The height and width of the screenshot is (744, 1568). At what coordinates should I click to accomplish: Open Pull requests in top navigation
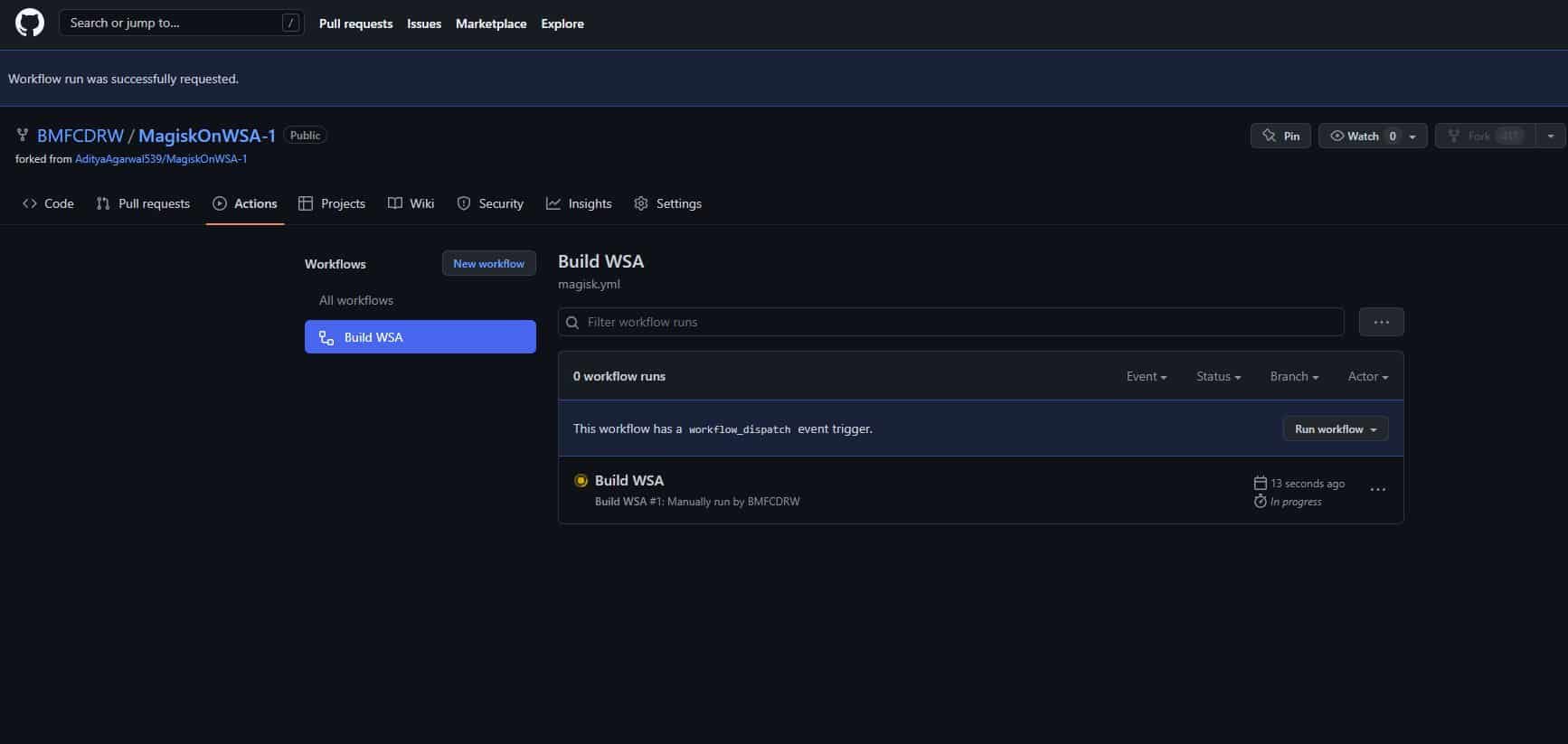355,24
